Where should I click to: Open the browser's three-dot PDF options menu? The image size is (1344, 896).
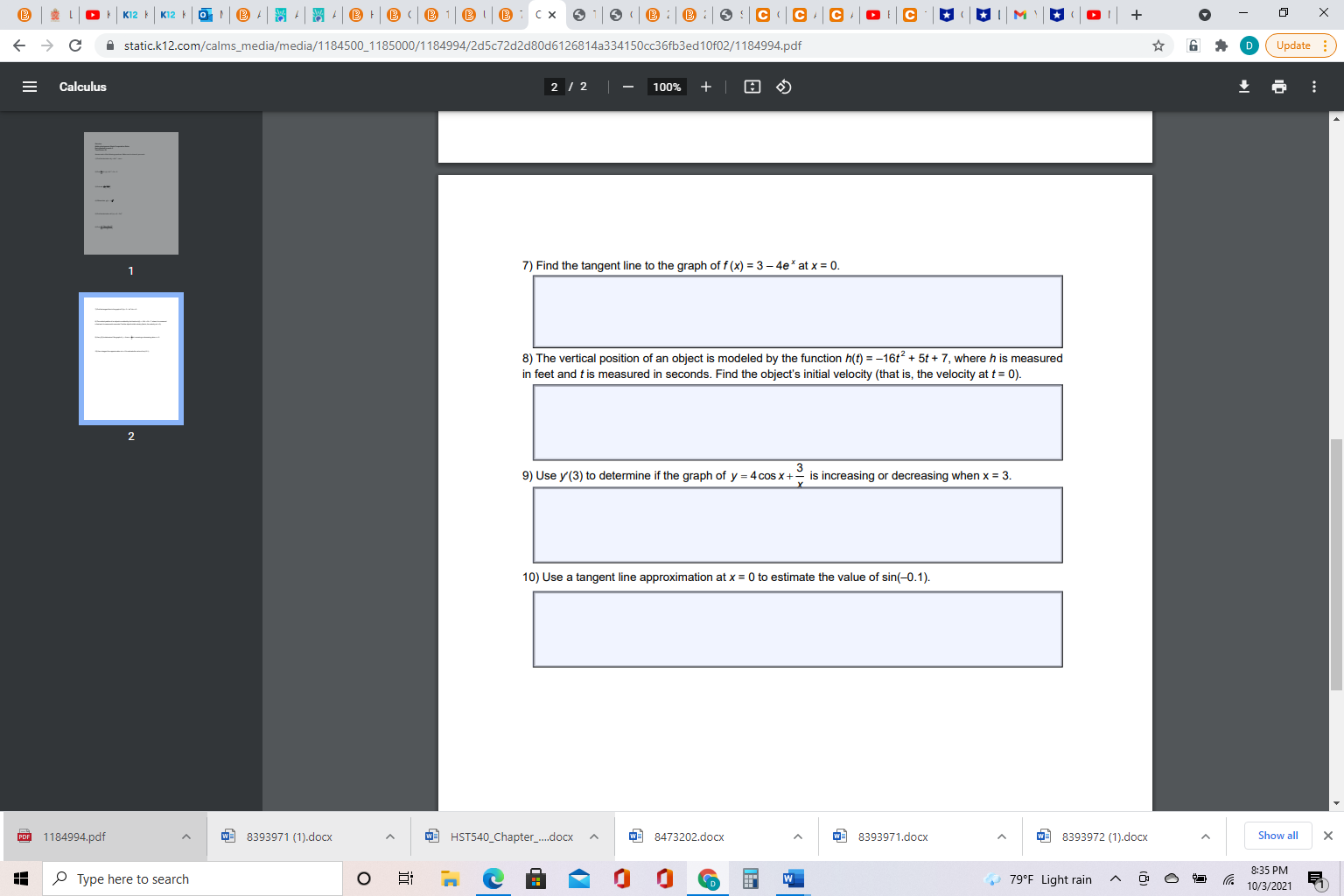coord(1313,87)
